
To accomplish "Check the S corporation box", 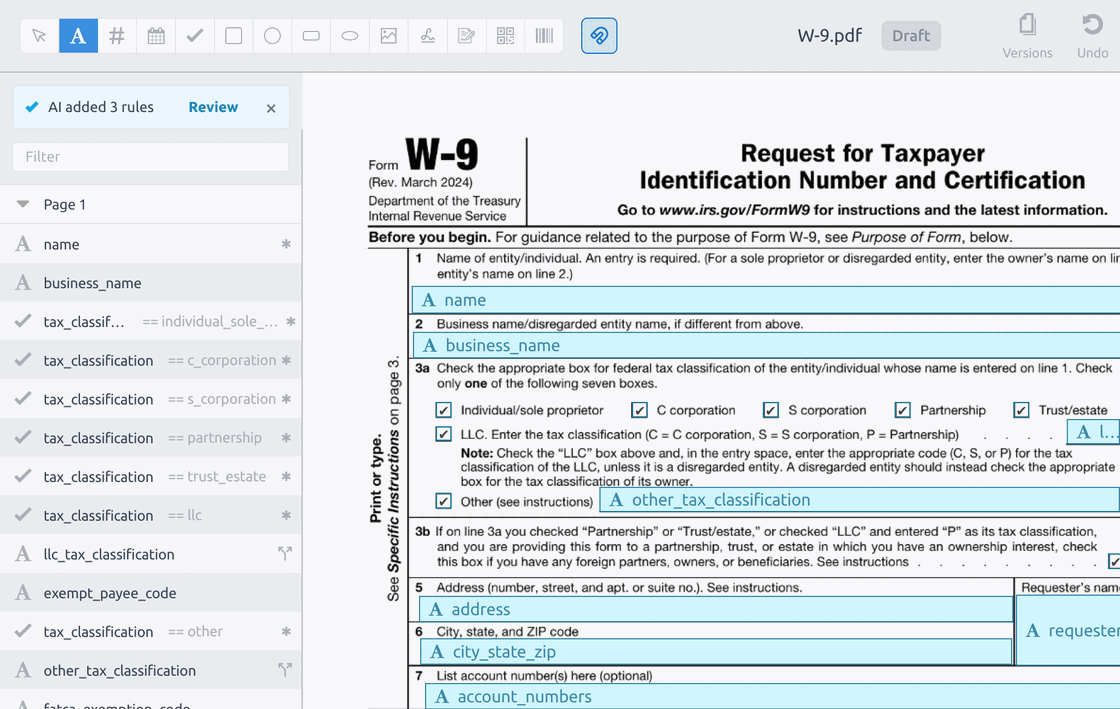I will pos(771,410).
